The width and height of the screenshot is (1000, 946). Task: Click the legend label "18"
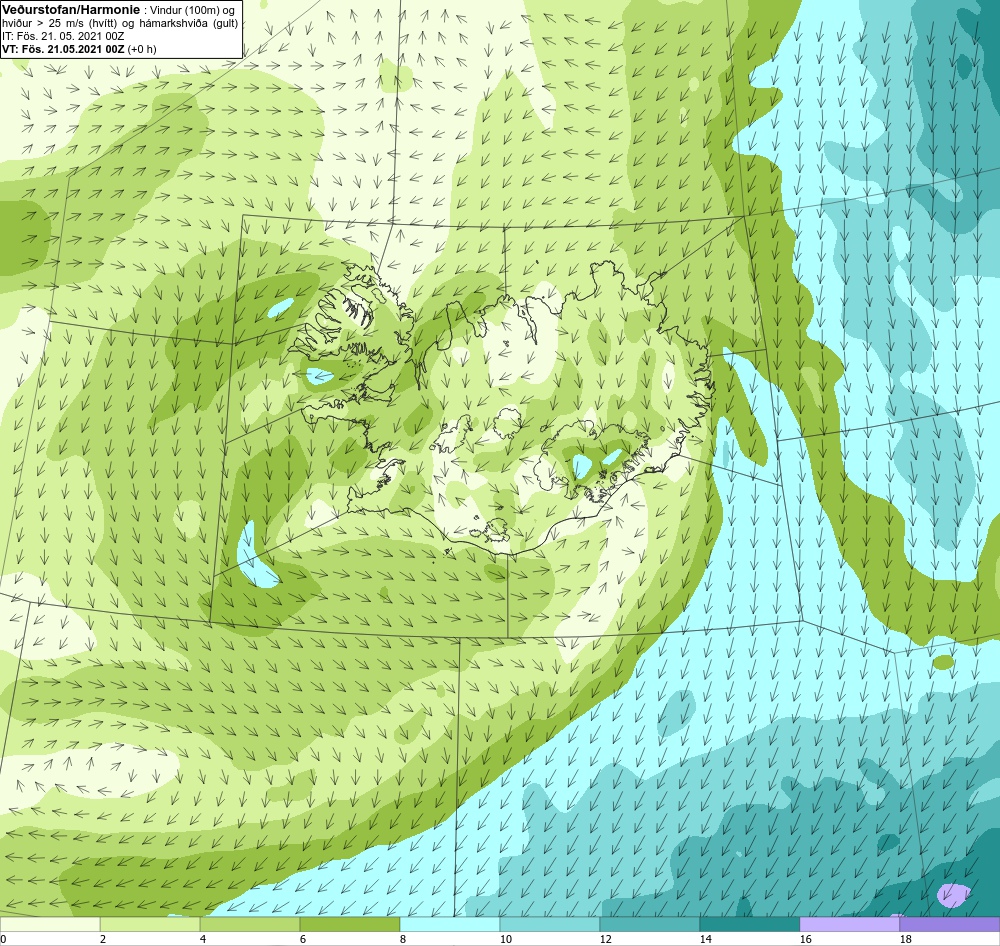click(x=905, y=939)
